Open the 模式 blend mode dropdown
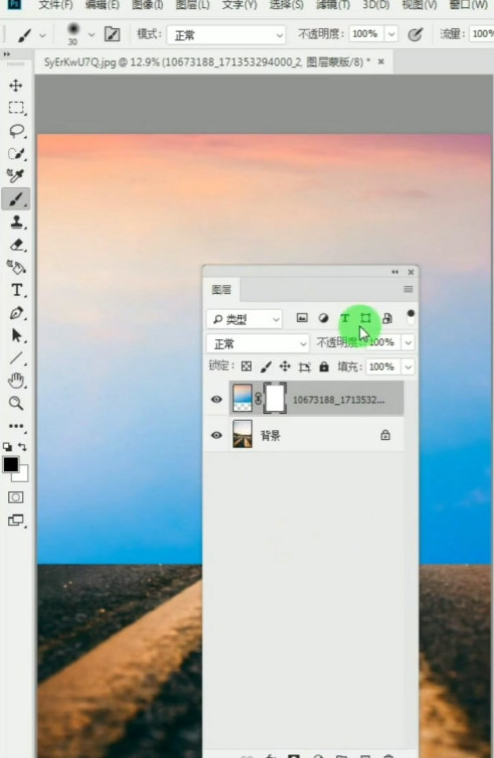 (x=226, y=35)
